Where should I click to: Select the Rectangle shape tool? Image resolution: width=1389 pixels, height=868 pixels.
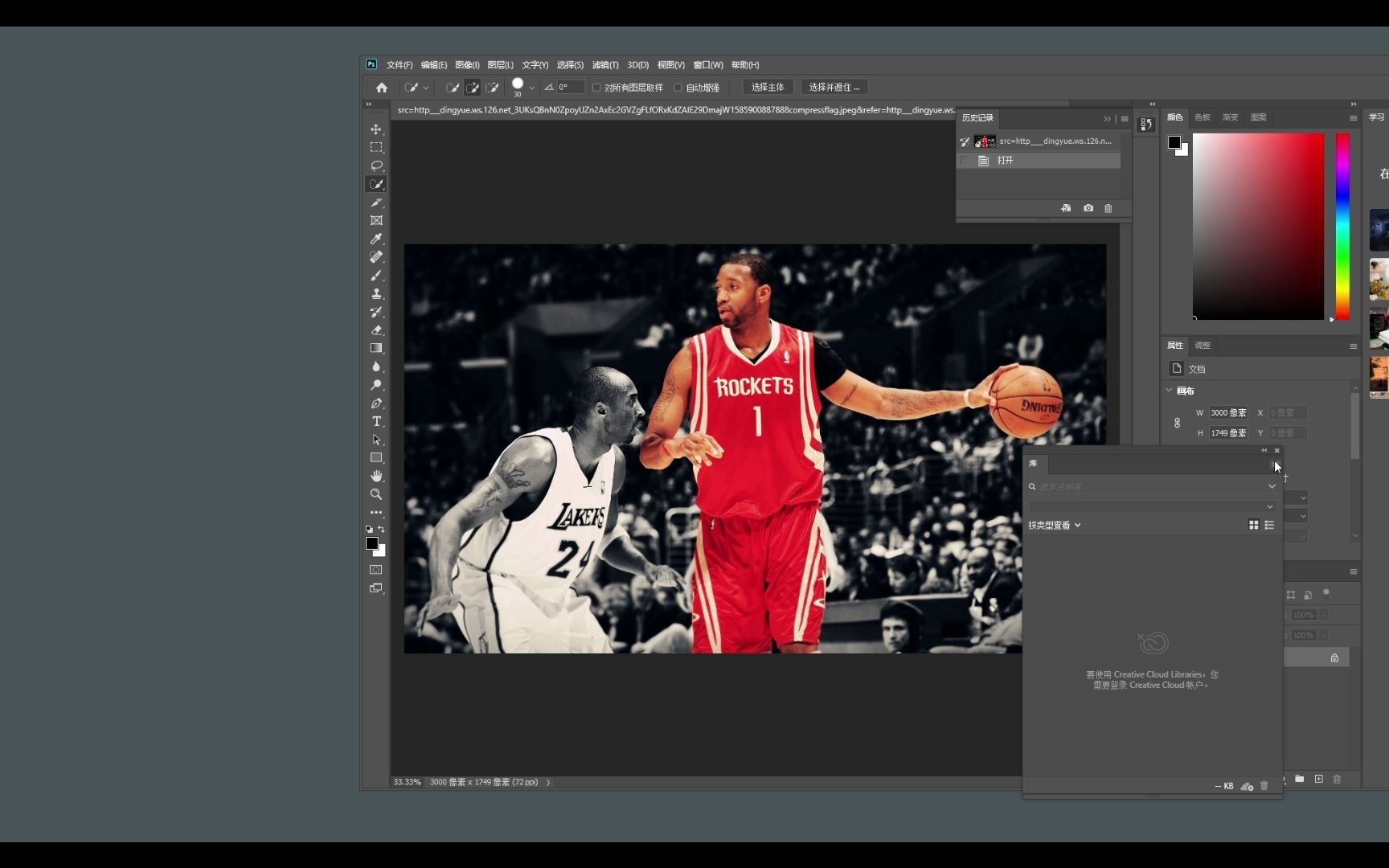(x=376, y=458)
